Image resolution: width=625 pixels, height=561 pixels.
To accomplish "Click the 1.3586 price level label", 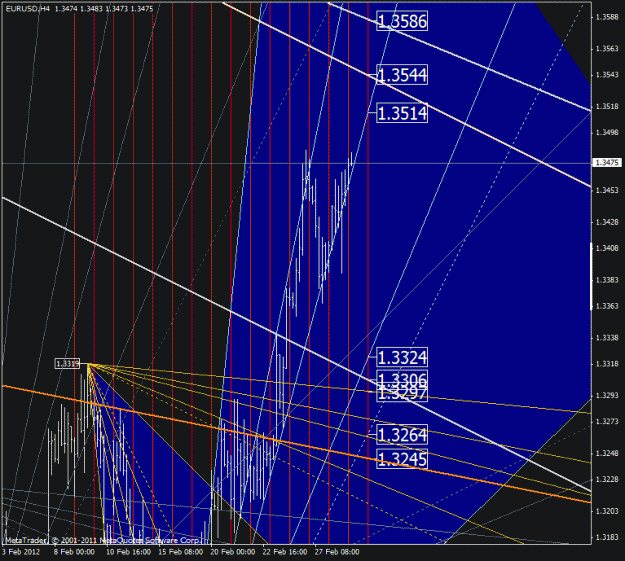I will [x=402, y=21].
